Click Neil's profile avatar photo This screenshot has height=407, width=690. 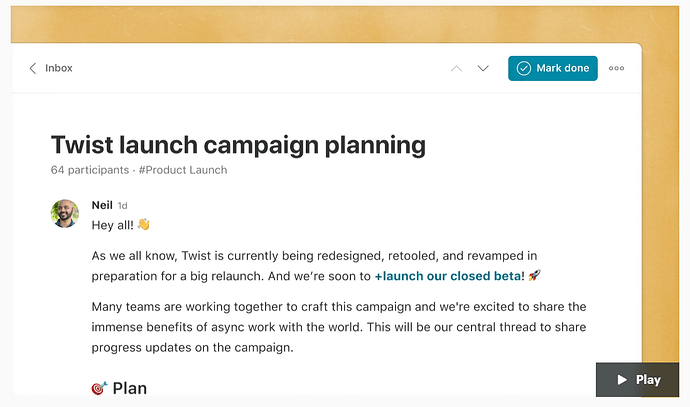click(x=65, y=213)
